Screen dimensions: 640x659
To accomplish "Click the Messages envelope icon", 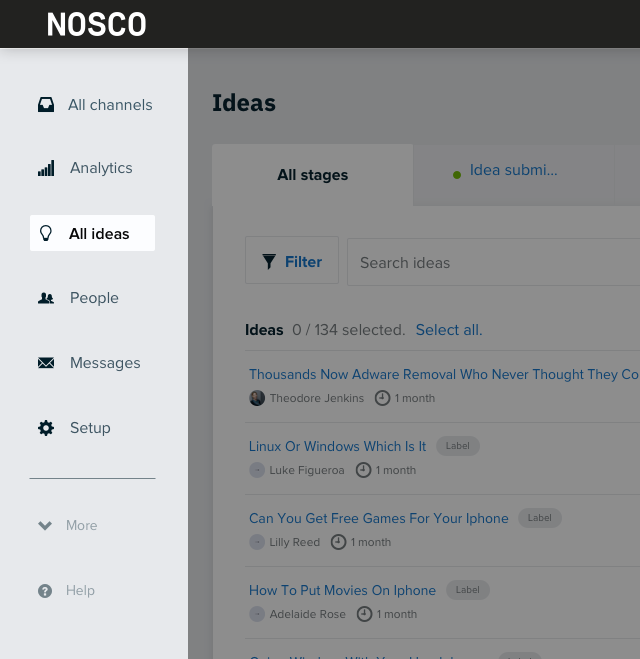I will pos(46,363).
